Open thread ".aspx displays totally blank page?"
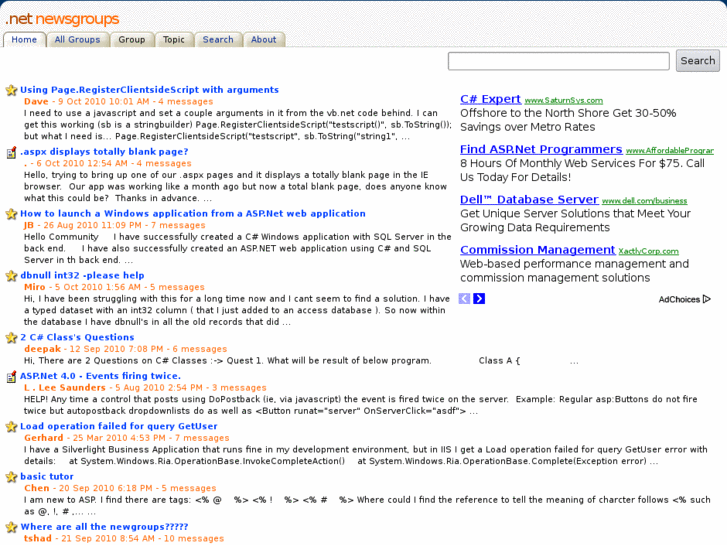This screenshot has width=727, height=545. (104, 152)
